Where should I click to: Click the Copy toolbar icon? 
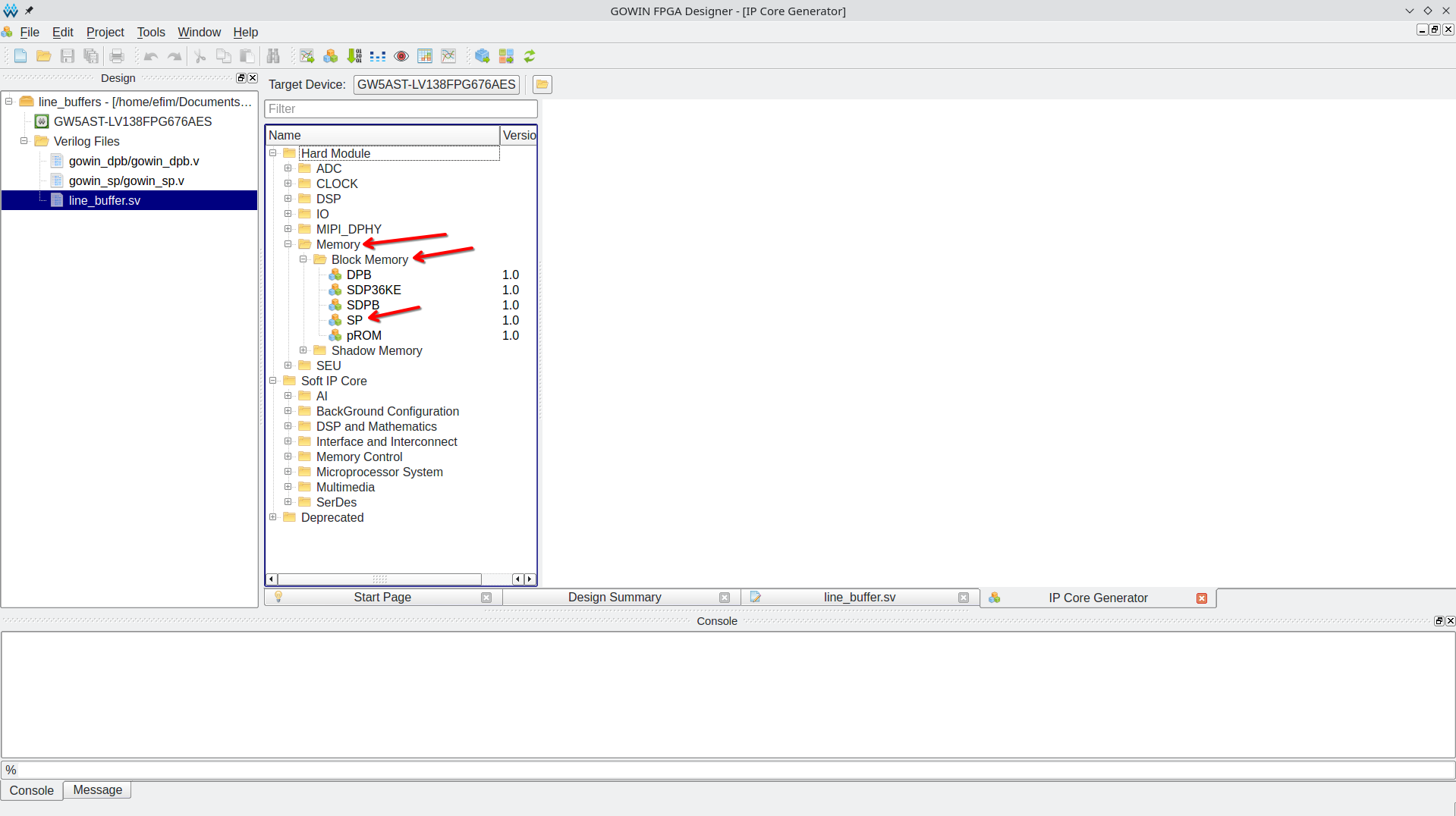[x=224, y=56]
